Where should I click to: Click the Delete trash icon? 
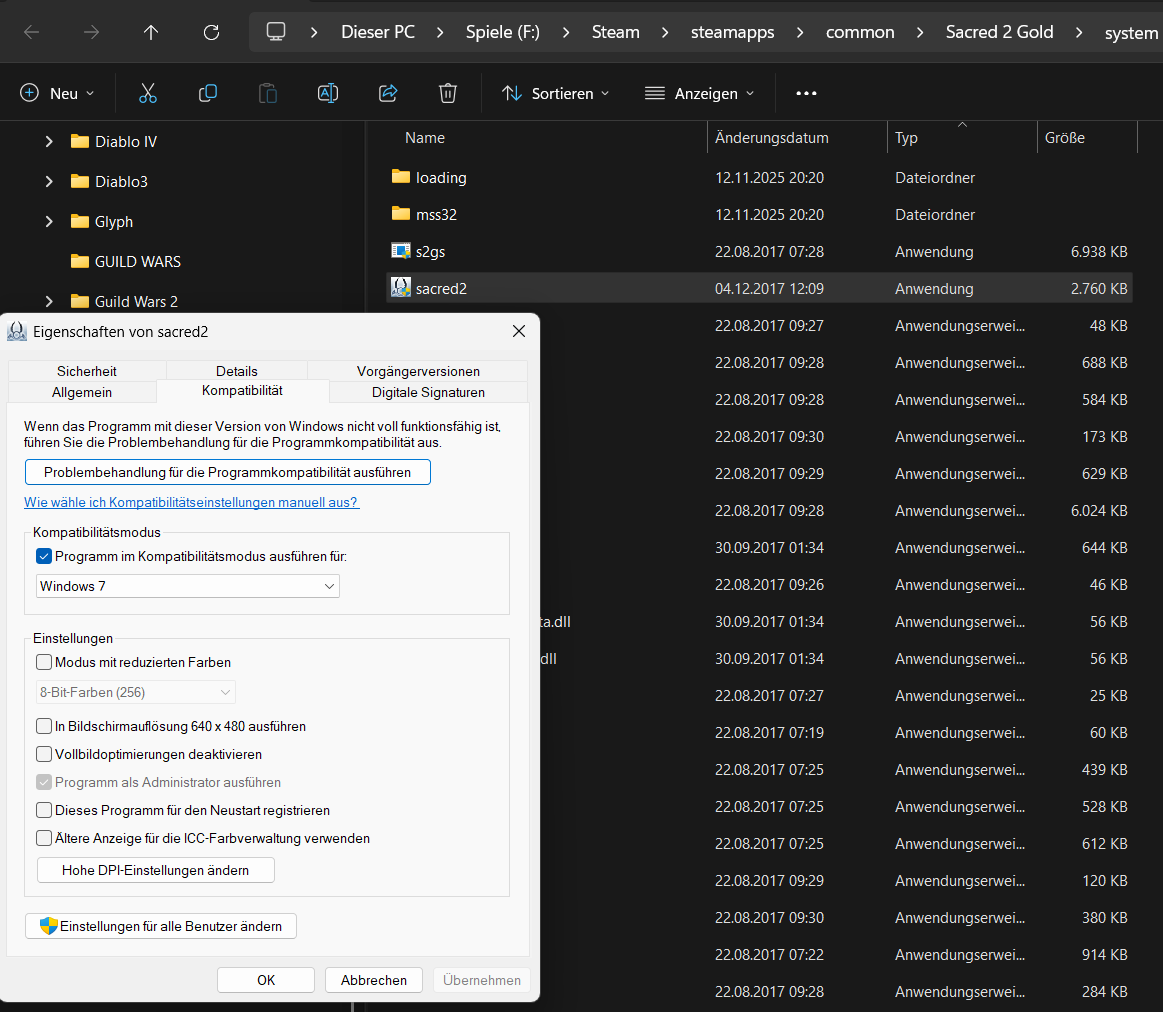(x=448, y=93)
